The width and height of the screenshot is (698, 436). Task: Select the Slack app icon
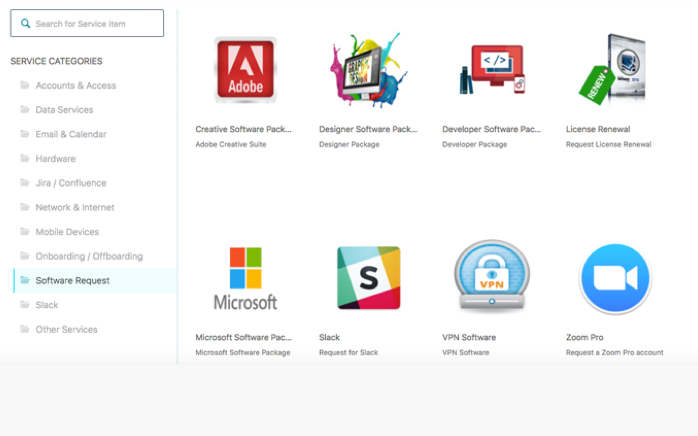click(x=368, y=277)
